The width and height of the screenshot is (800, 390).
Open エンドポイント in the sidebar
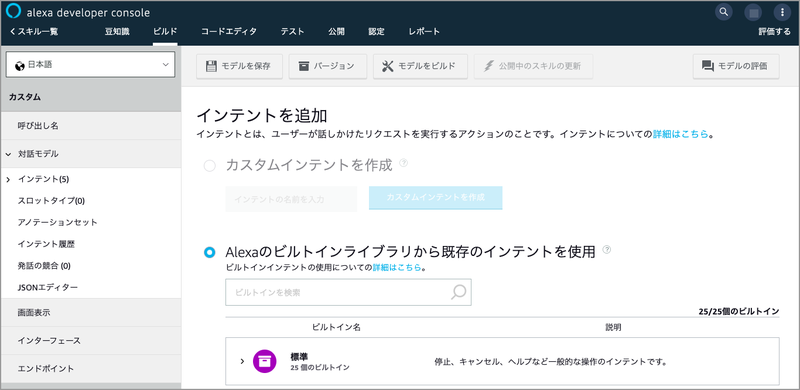pos(91,369)
